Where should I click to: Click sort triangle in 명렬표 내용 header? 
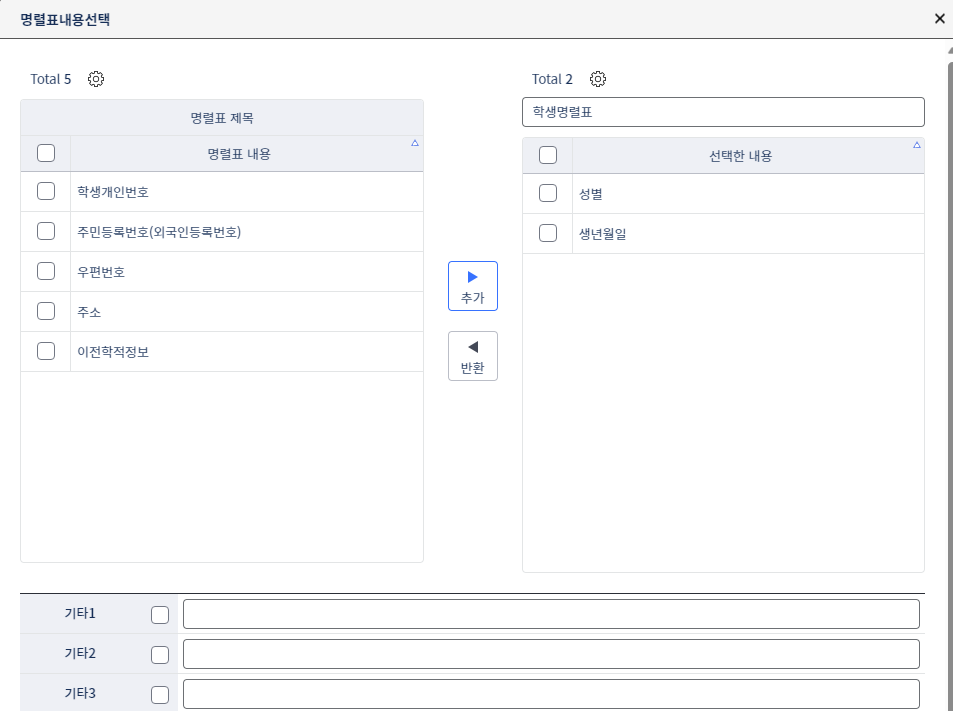pyautogui.click(x=415, y=143)
